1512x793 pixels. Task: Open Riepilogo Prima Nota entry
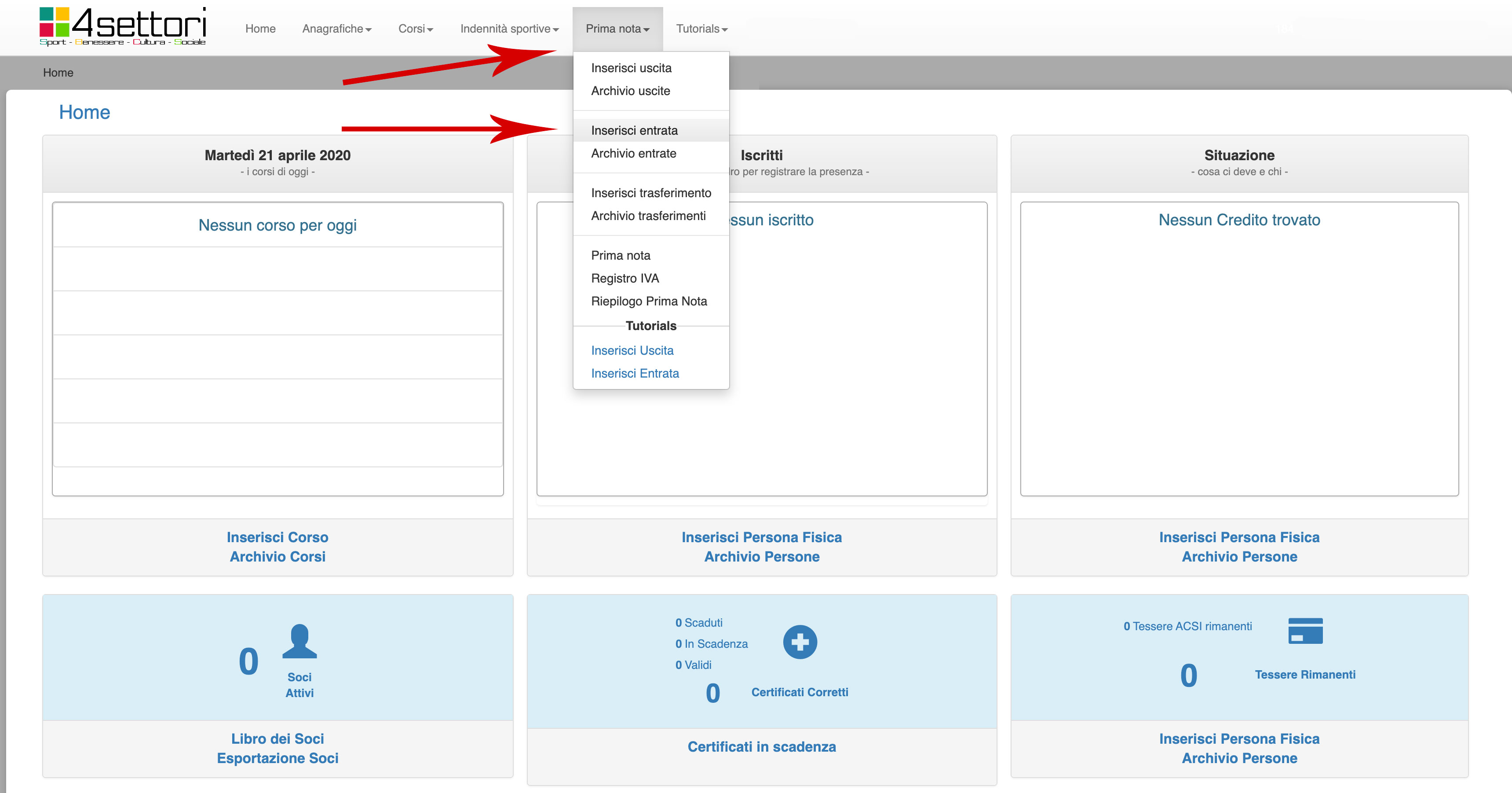pyautogui.click(x=649, y=301)
